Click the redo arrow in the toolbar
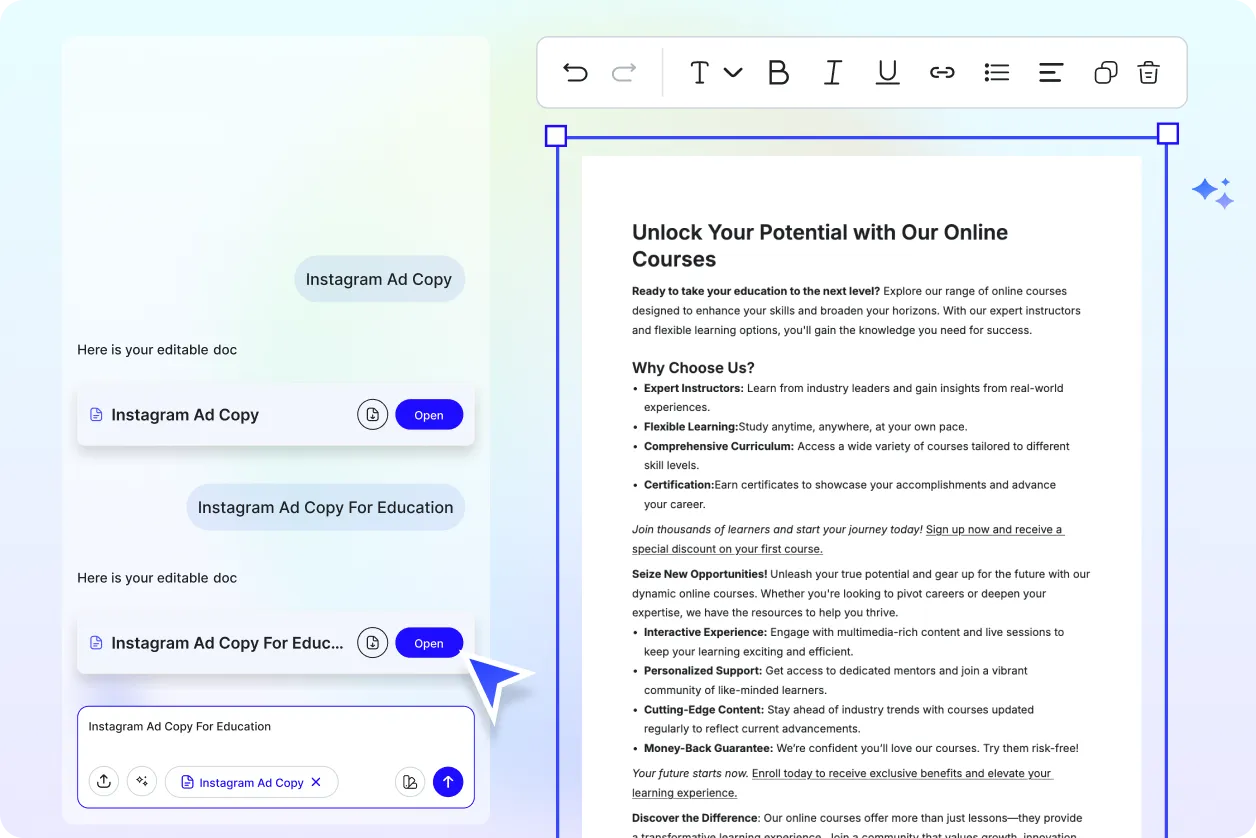The height and width of the screenshot is (838, 1256). click(624, 72)
